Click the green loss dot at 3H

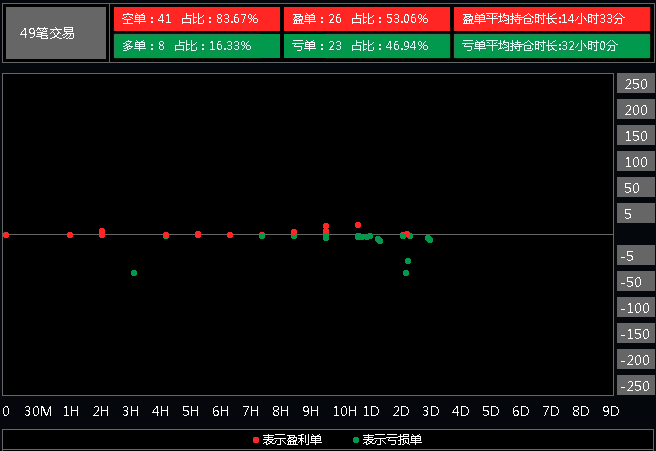tap(134, 273)
